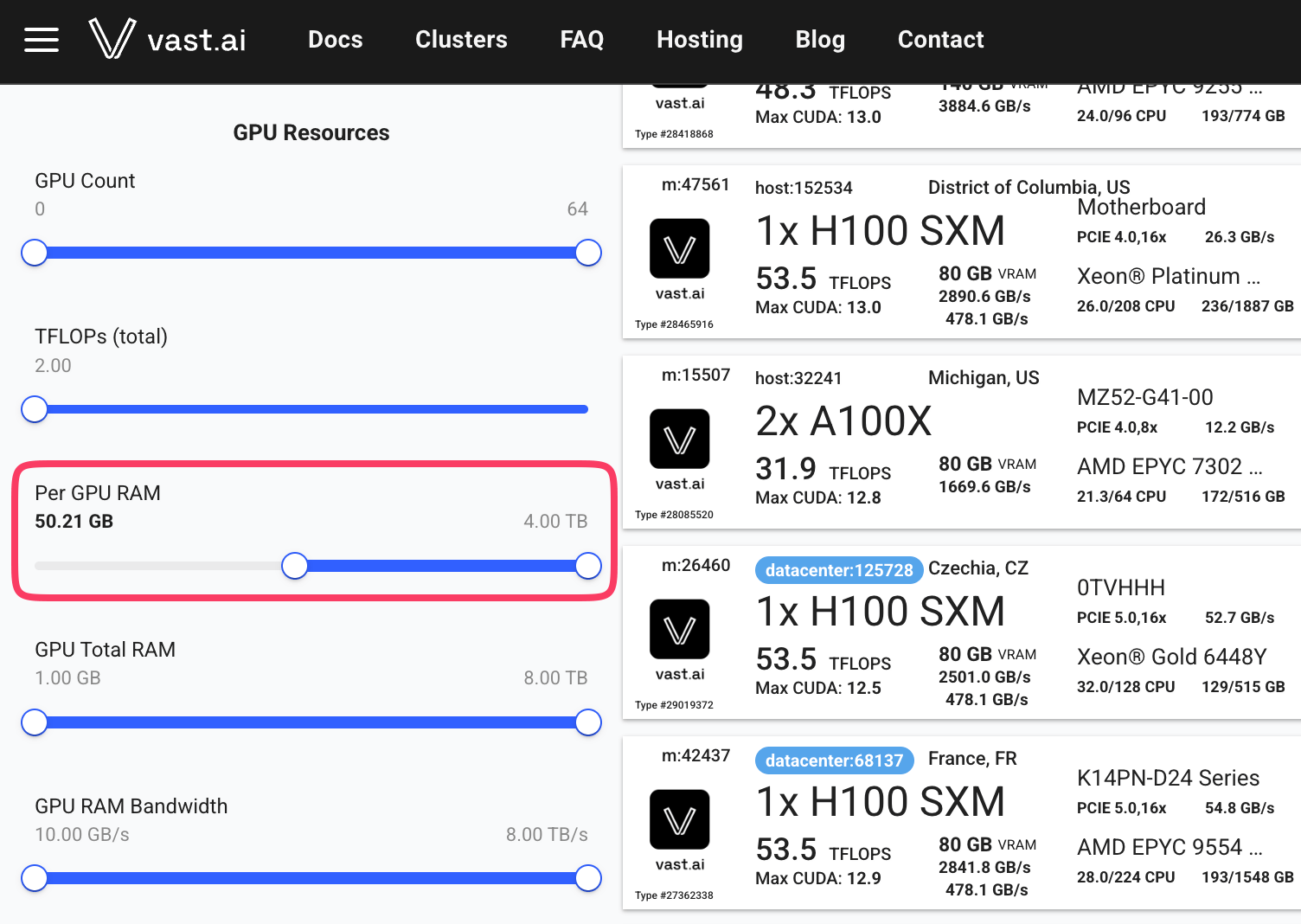The image size is (1301, 924).
Task: Click vast.ai icon on France H100 listing
Action: point(680,820)
